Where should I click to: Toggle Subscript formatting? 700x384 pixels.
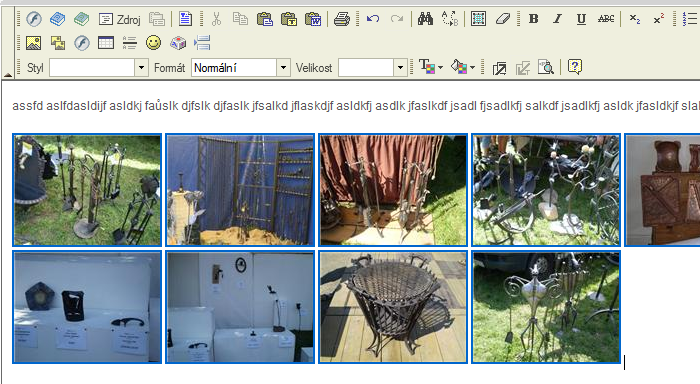click(x=635, y=19)
